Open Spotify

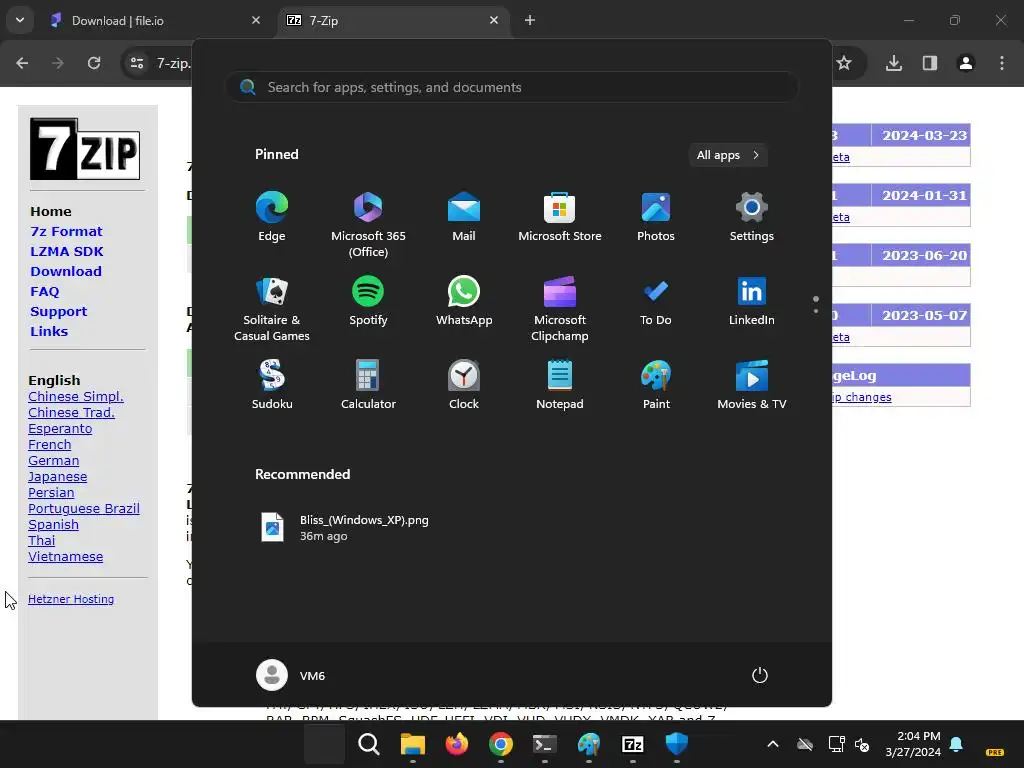368,302
